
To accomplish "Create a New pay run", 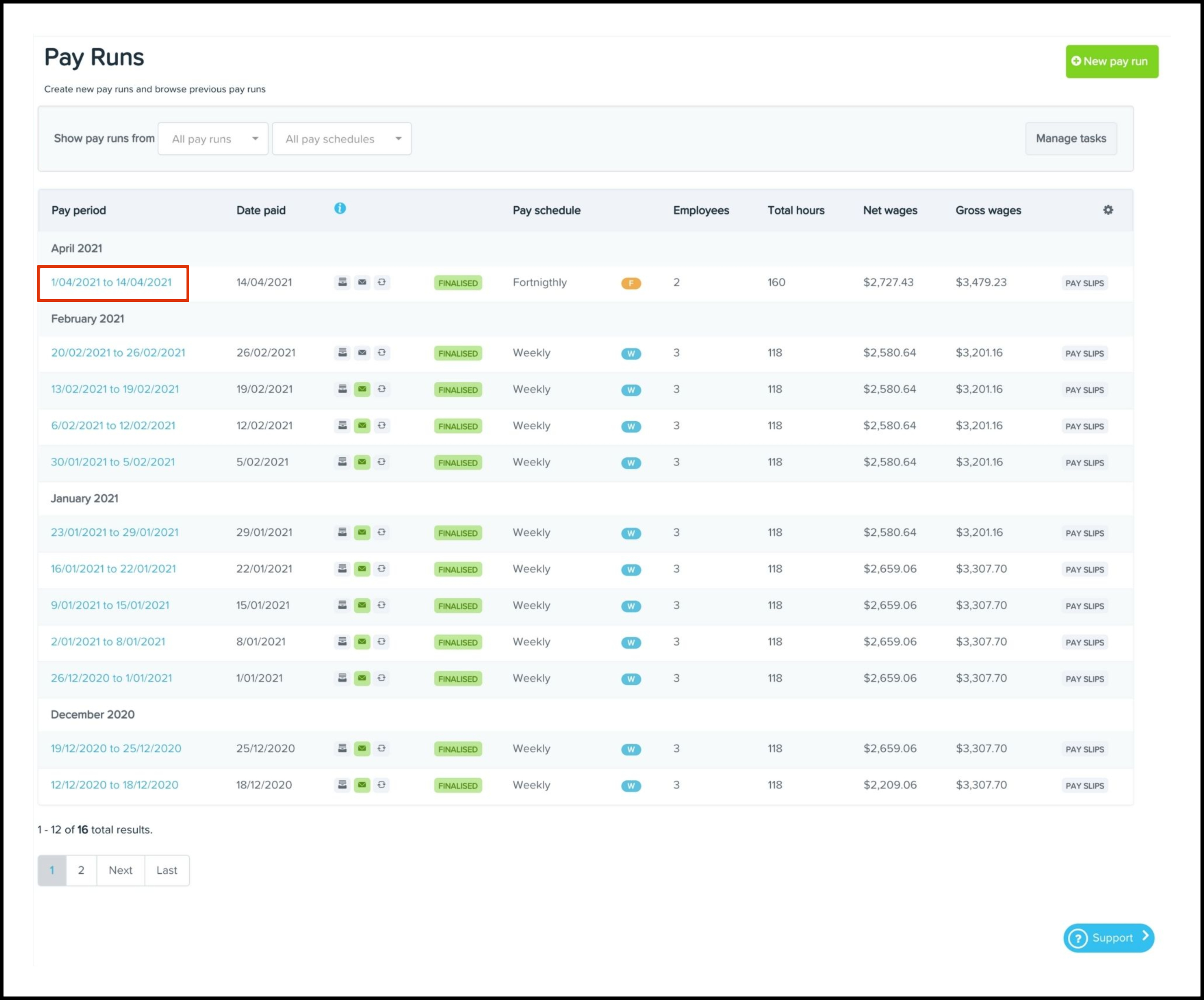I will [1111, 61].
